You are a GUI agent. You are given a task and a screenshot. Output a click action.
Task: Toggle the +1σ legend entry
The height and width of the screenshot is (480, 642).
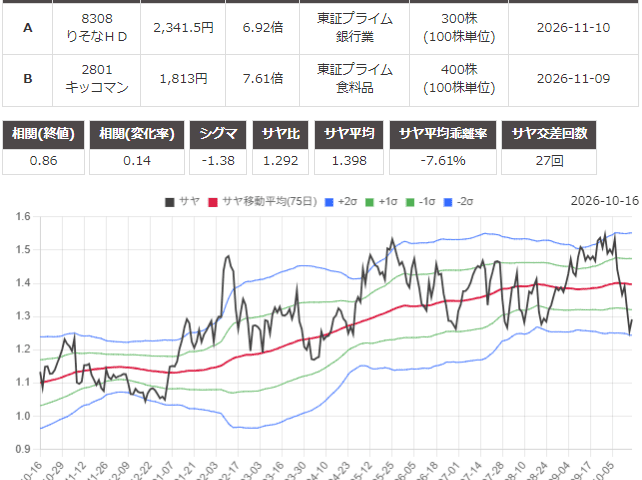click(x=381, y=202)
